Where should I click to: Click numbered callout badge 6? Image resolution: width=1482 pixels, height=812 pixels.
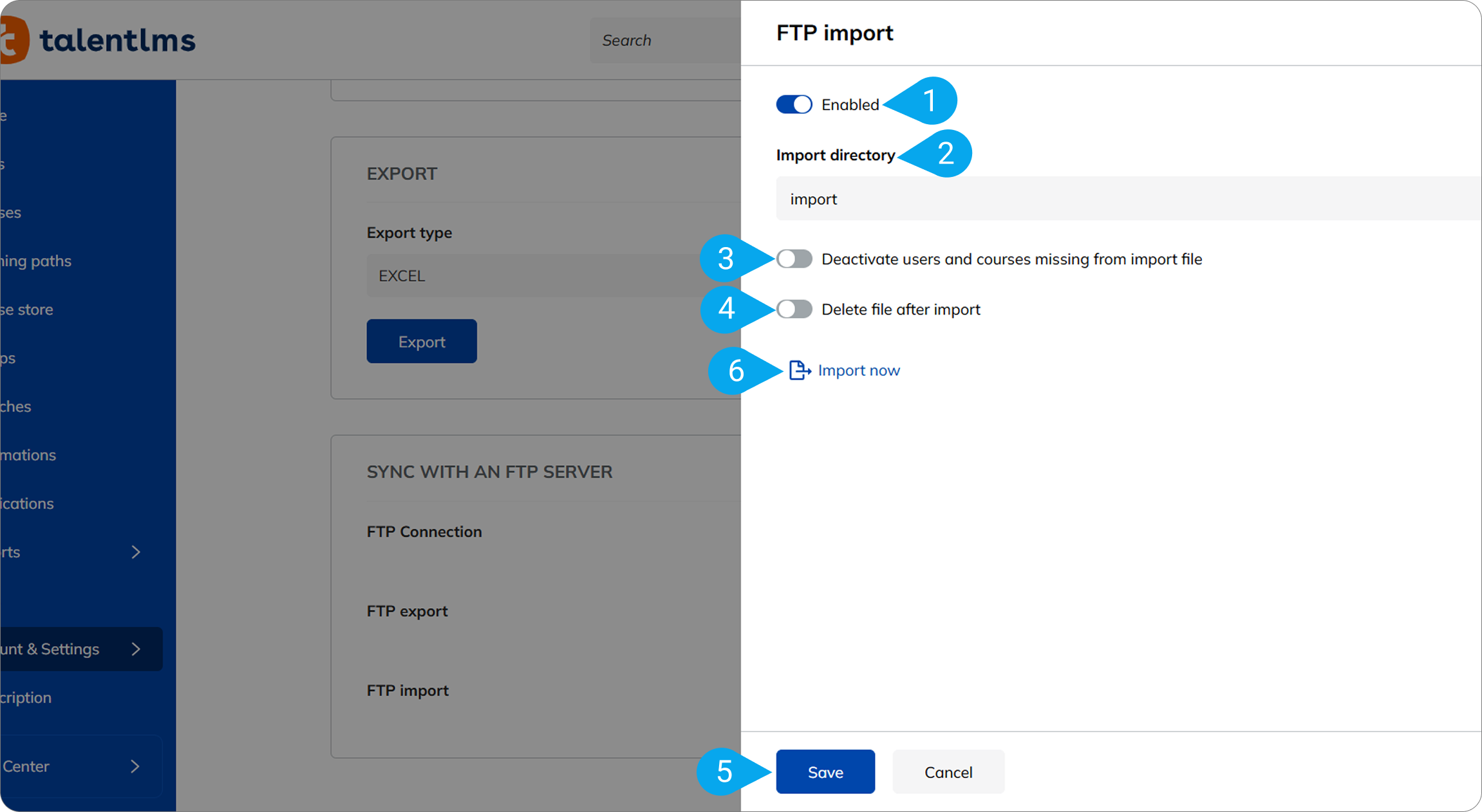point(736,371)
